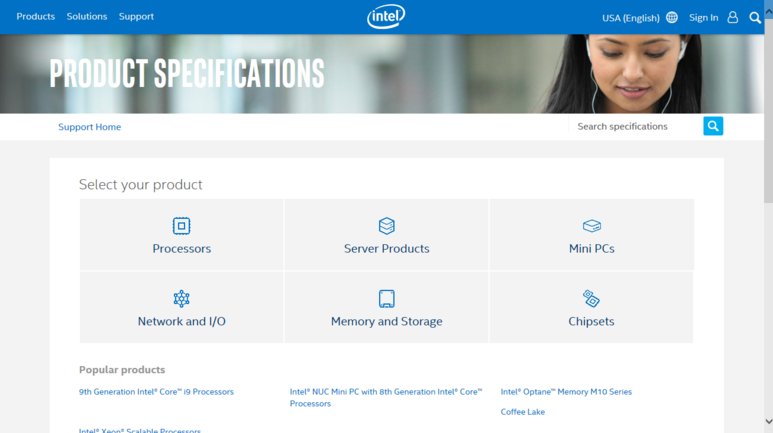This screenshot has height=433, width=773.
Task: Open 9th Generation Intel Core i9 Processors
Action: point(156,392)
